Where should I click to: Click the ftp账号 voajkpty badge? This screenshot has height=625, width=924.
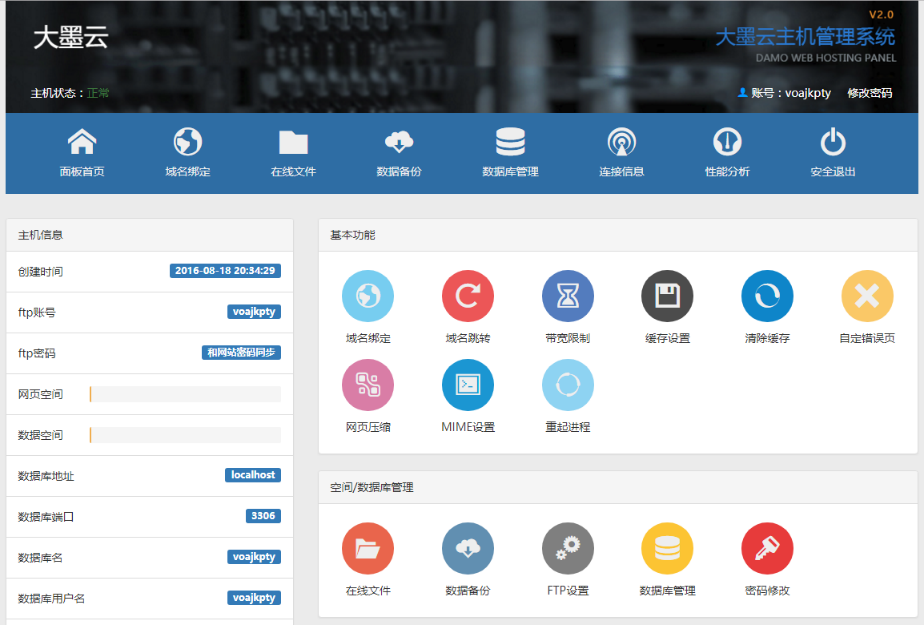254,312
